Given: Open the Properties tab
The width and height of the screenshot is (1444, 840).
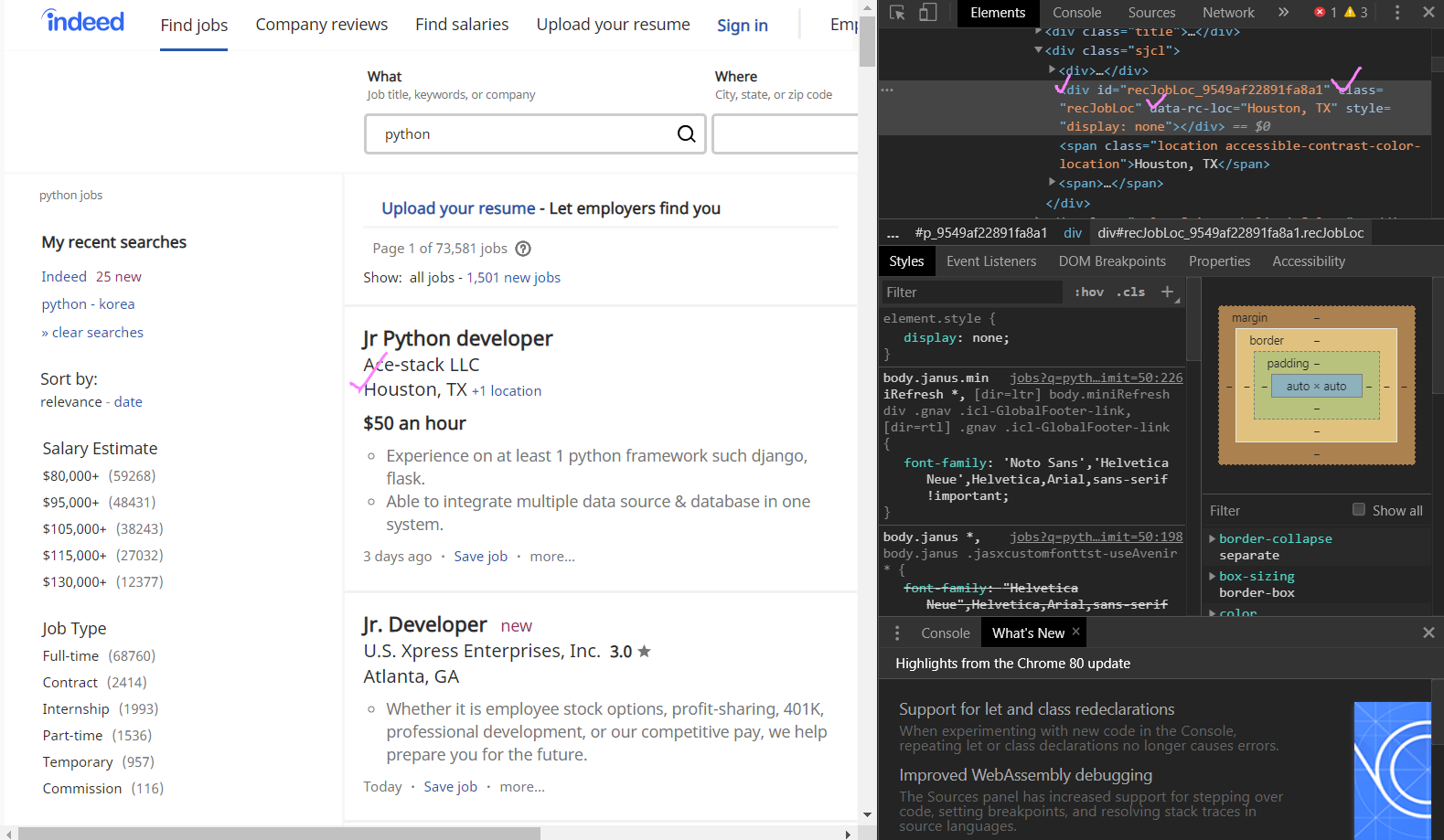Looking at the screenshot, I should [x=1219, y=261].
